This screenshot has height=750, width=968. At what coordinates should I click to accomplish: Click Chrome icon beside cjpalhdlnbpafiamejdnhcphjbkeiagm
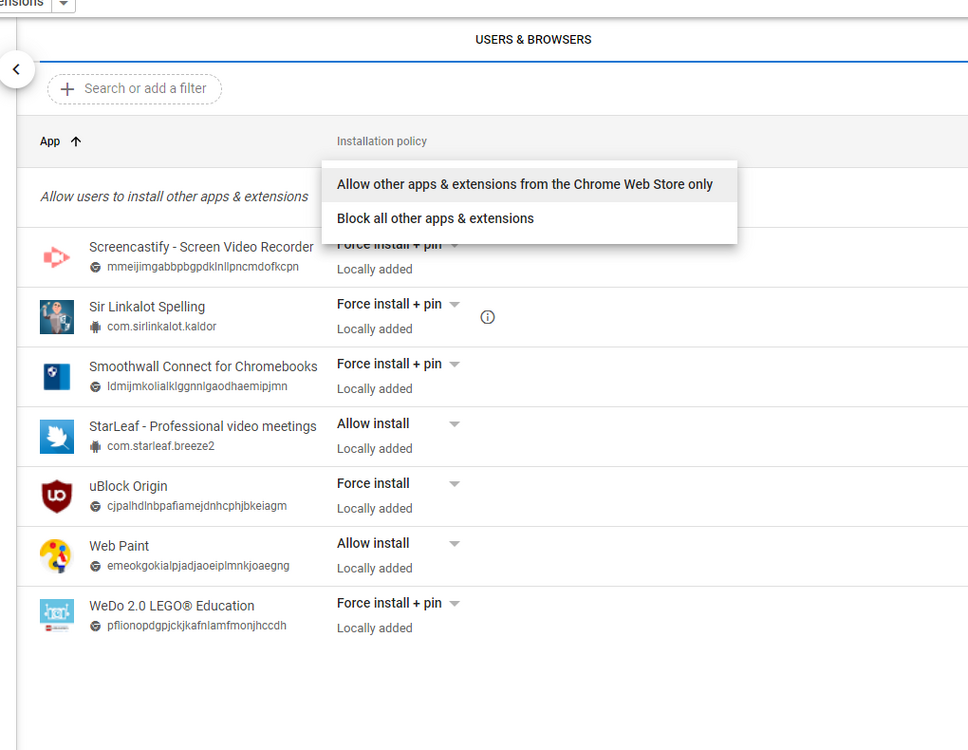[x=95, y=506]
